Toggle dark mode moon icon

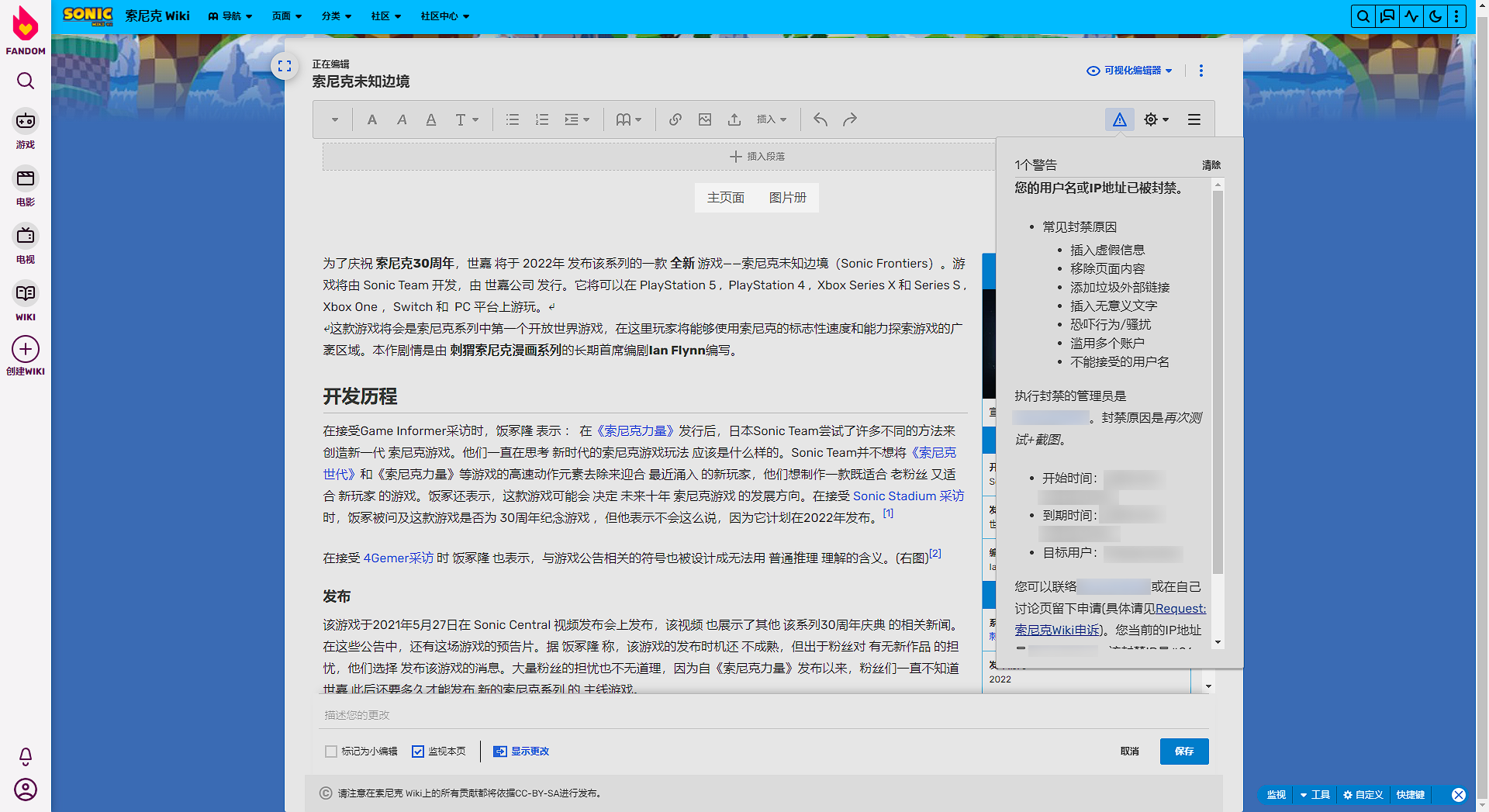pyautogui.click(x=1435, y=16)
